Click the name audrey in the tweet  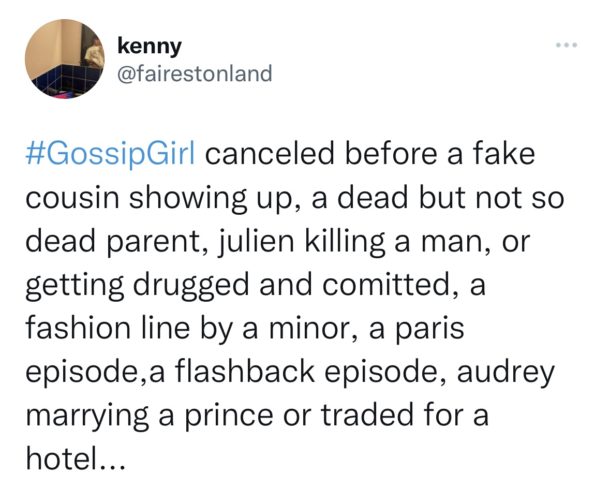(x=506, y=374)
